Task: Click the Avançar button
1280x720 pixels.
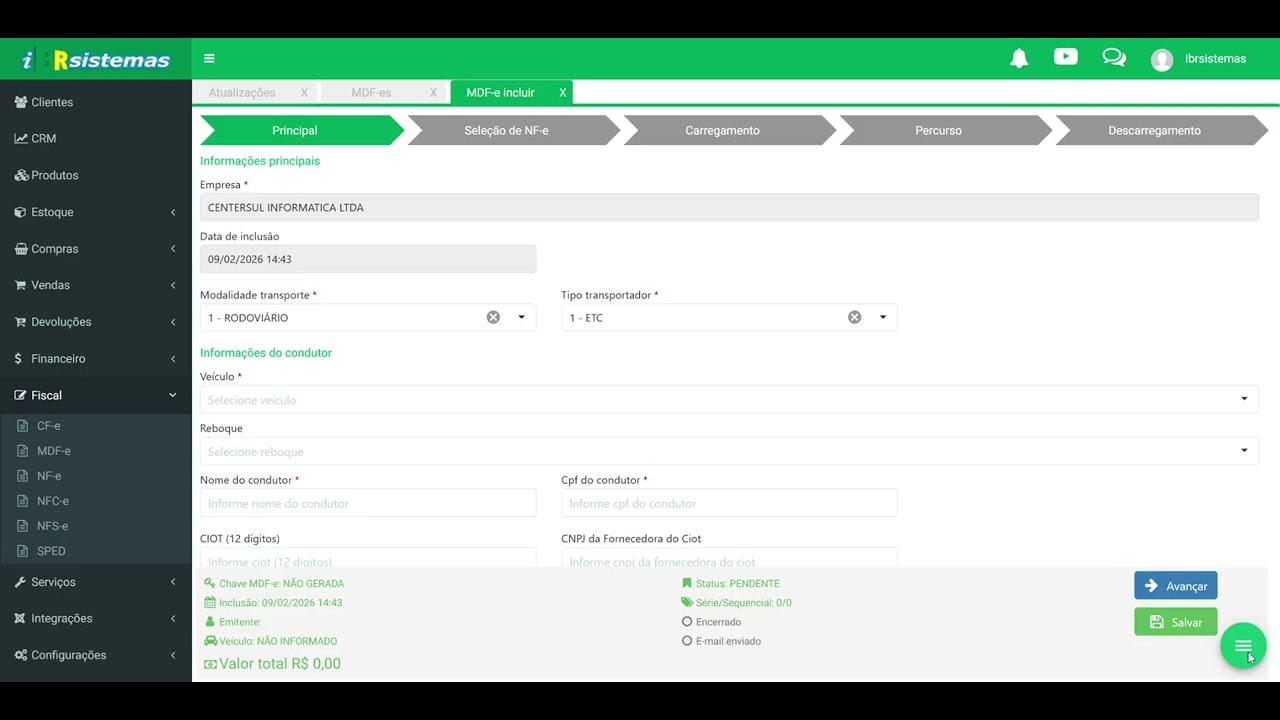Action: (x=1176, y=586)
